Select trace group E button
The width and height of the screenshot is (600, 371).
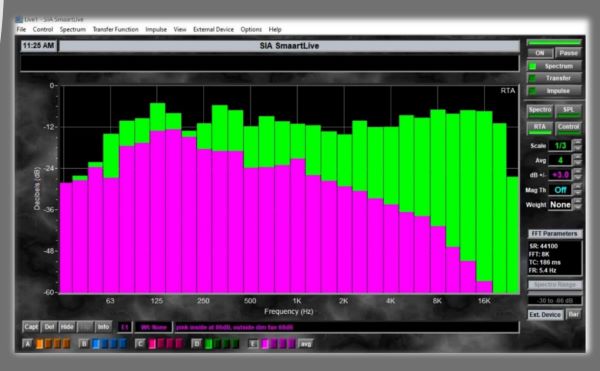click(x=253, y=343)
